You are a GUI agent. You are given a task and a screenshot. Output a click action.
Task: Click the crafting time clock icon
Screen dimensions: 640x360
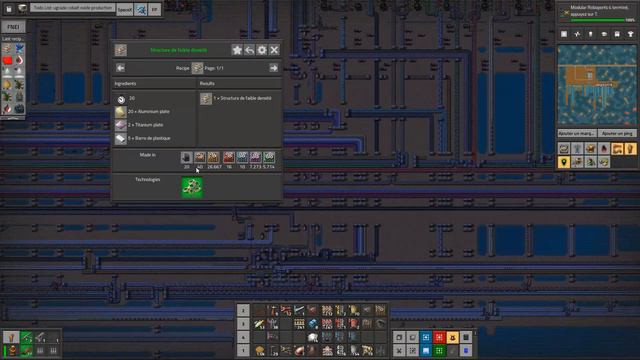pos(121,99)
